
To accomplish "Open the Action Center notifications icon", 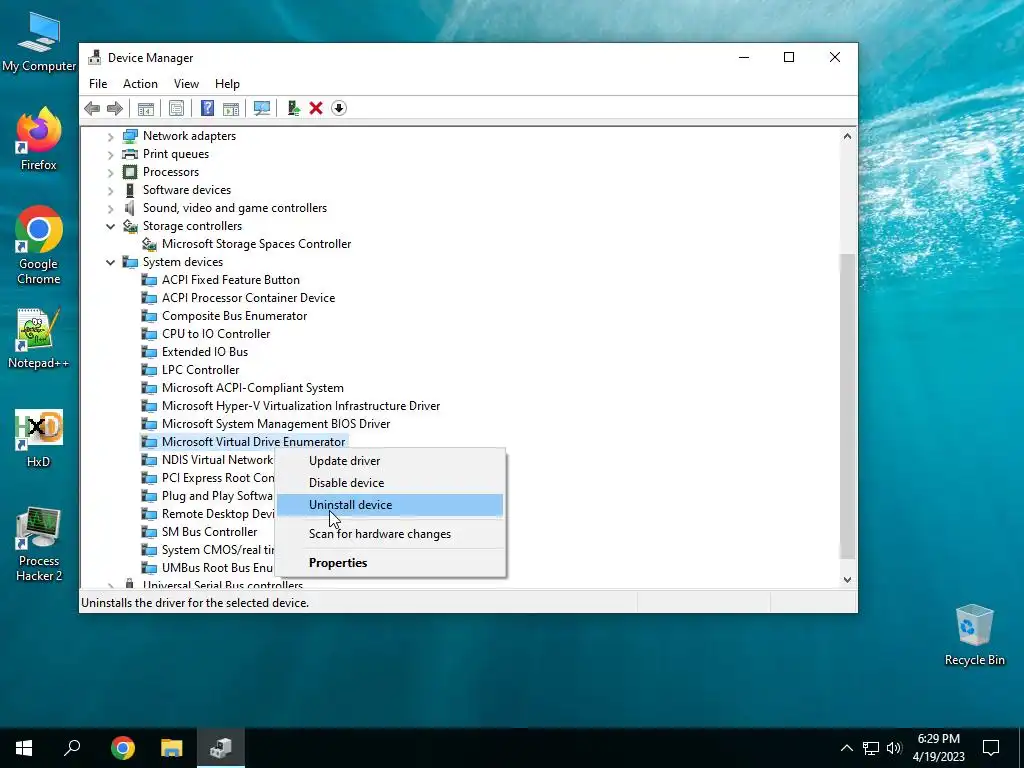I will [991, 748].
